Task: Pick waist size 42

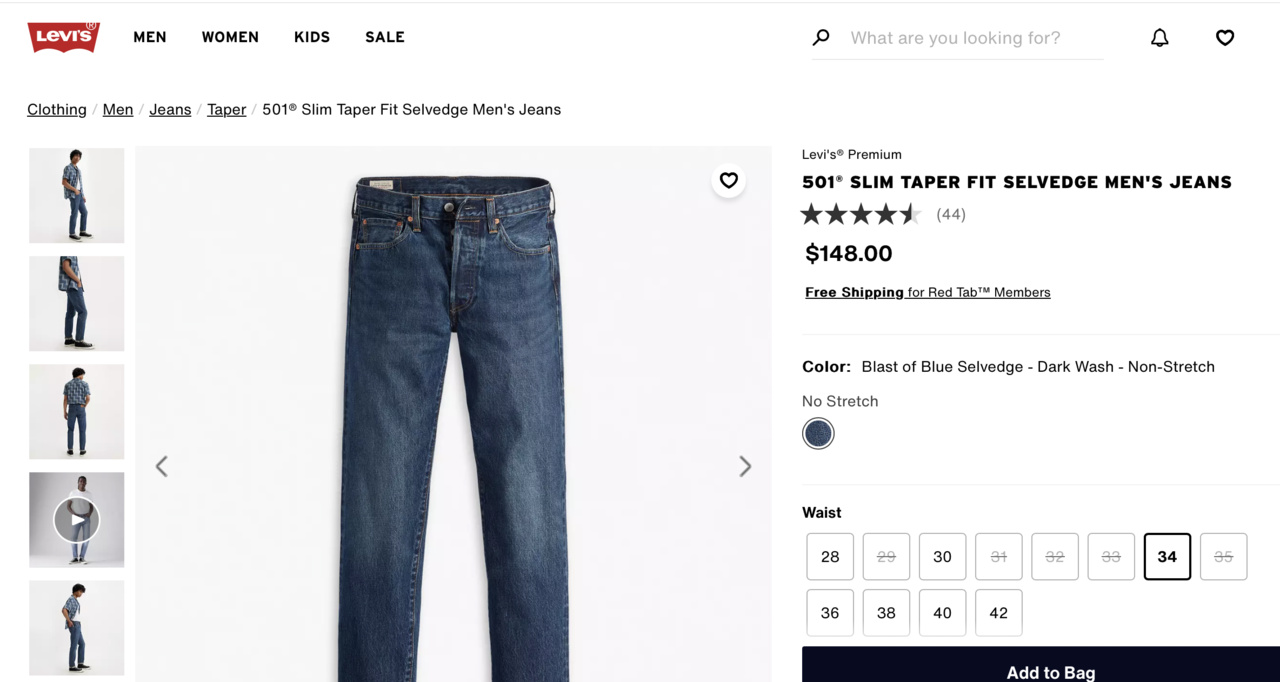Action: 998,613
